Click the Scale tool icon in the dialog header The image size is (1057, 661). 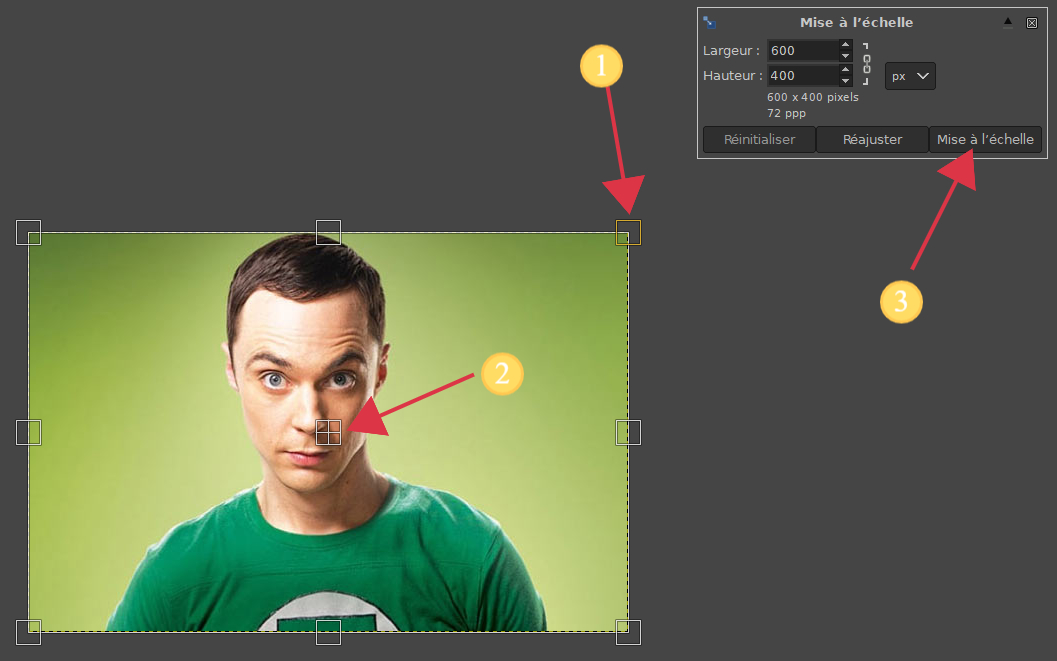coord(710,20)
